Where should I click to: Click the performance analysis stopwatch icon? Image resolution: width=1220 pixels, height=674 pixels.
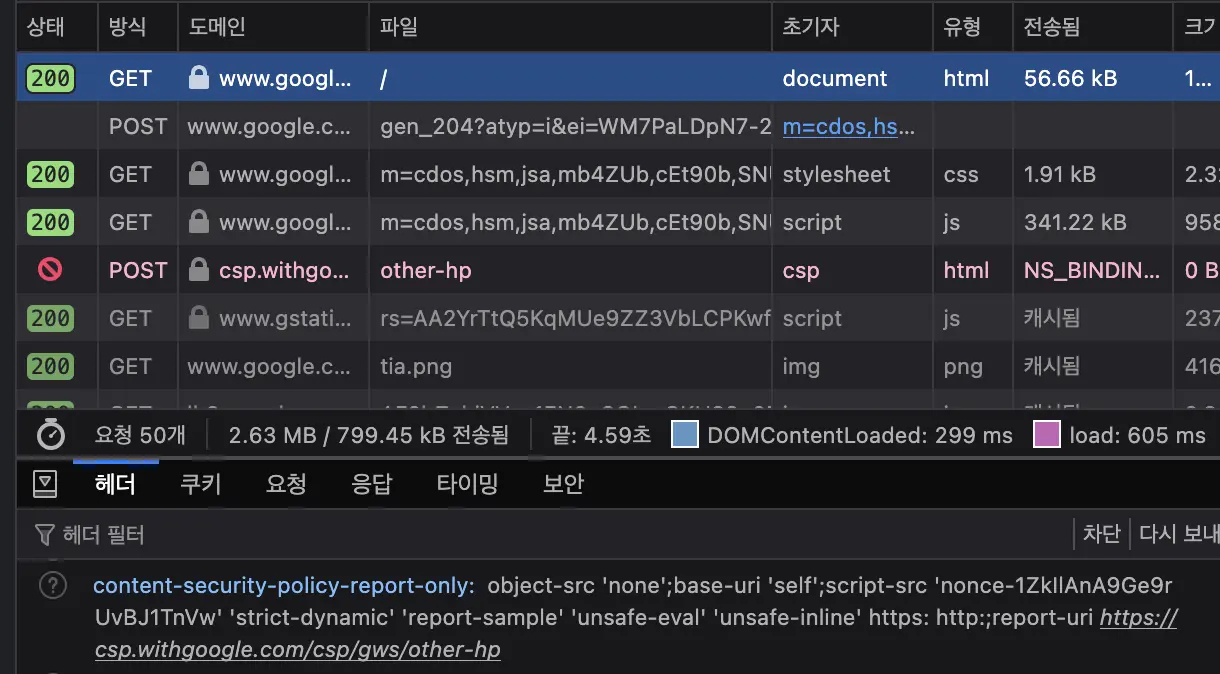[50, 435]
